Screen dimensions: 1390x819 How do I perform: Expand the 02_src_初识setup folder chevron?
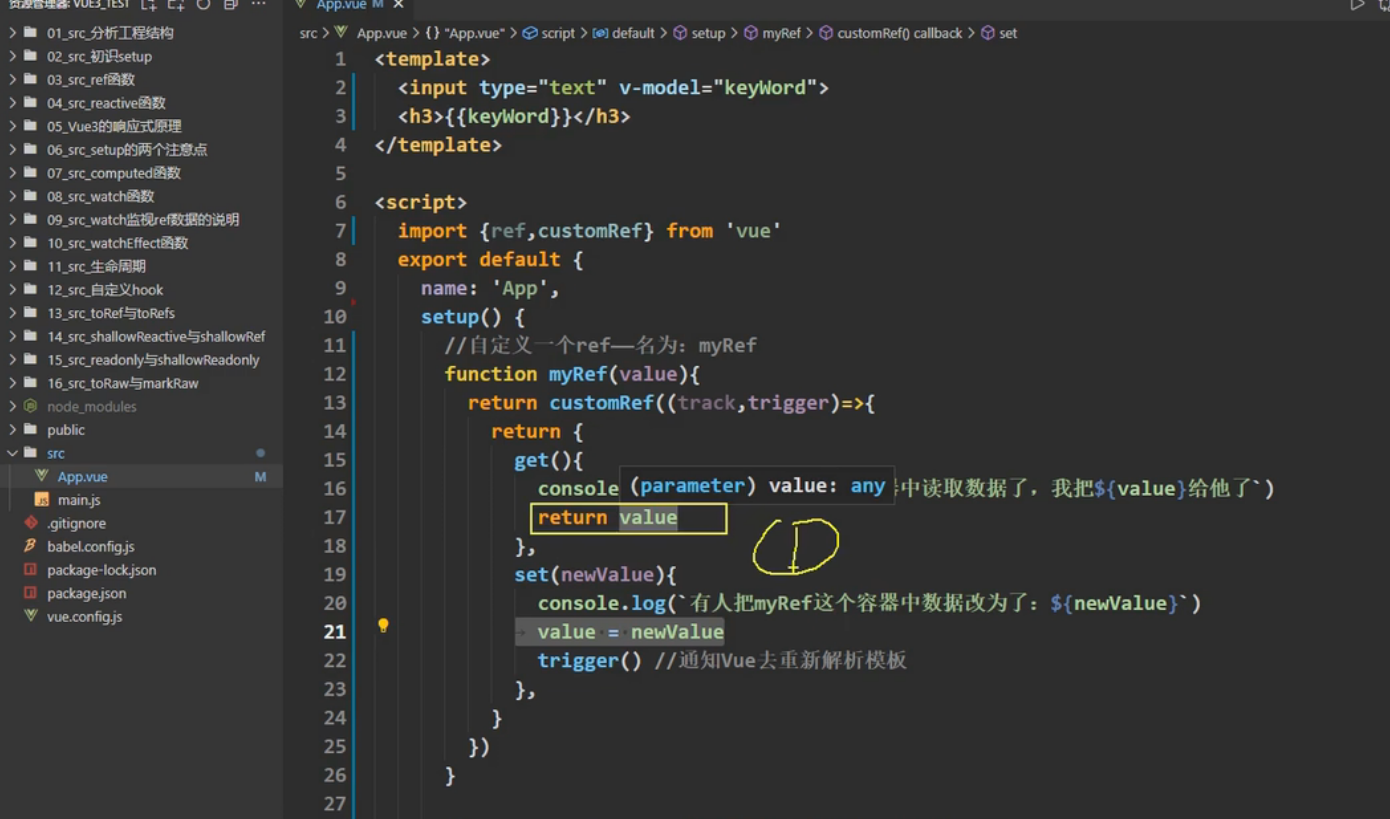click(12, 56)
